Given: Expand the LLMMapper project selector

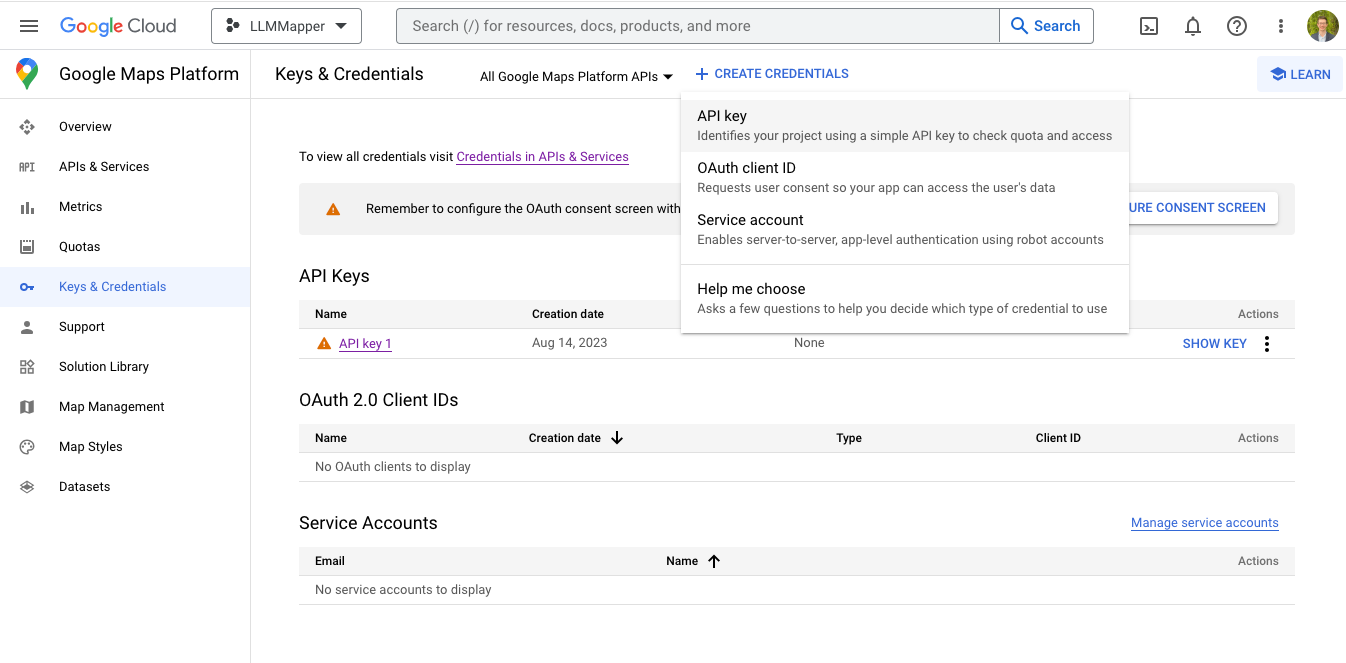Looking at the screenshot, I should pos(286,26).
